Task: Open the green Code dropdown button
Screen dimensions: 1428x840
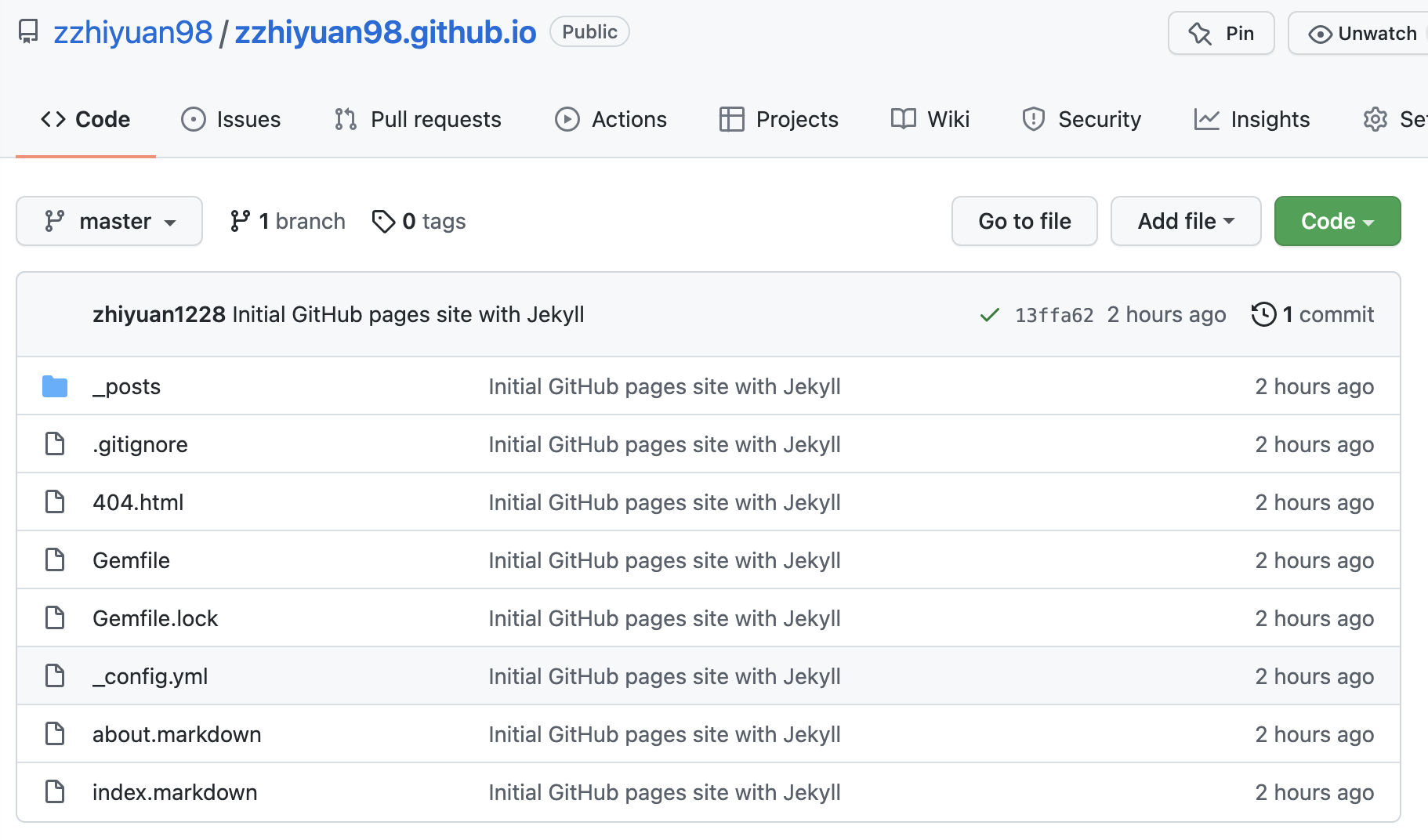Action: point(1337,221)
